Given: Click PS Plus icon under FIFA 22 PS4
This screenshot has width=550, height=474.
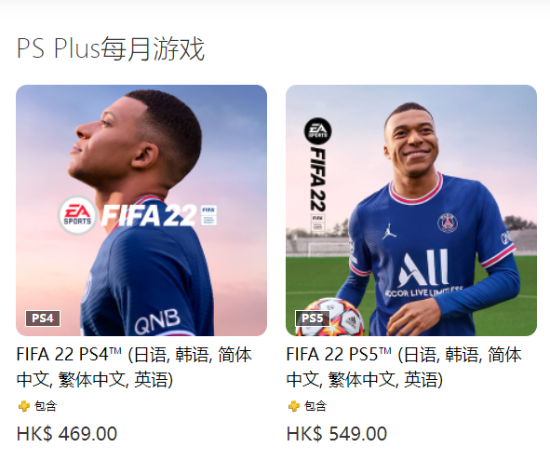Looking at the screenshot, I should point(24,406).
